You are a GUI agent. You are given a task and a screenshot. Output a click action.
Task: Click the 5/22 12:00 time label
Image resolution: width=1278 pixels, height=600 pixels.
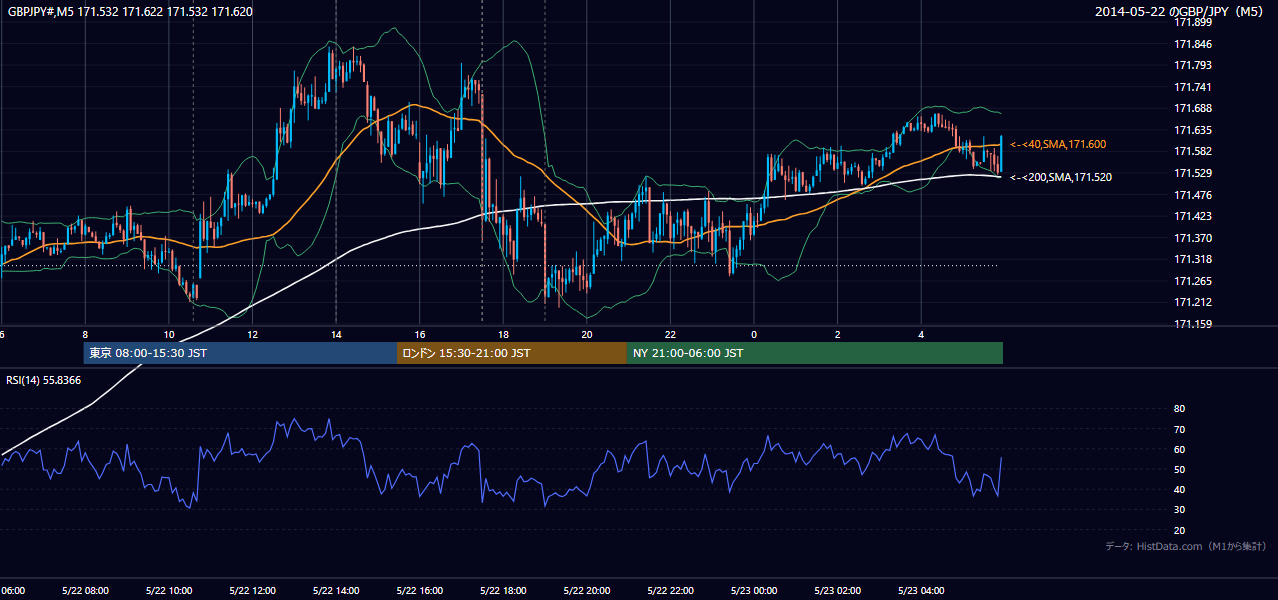[x=252, y=591]
